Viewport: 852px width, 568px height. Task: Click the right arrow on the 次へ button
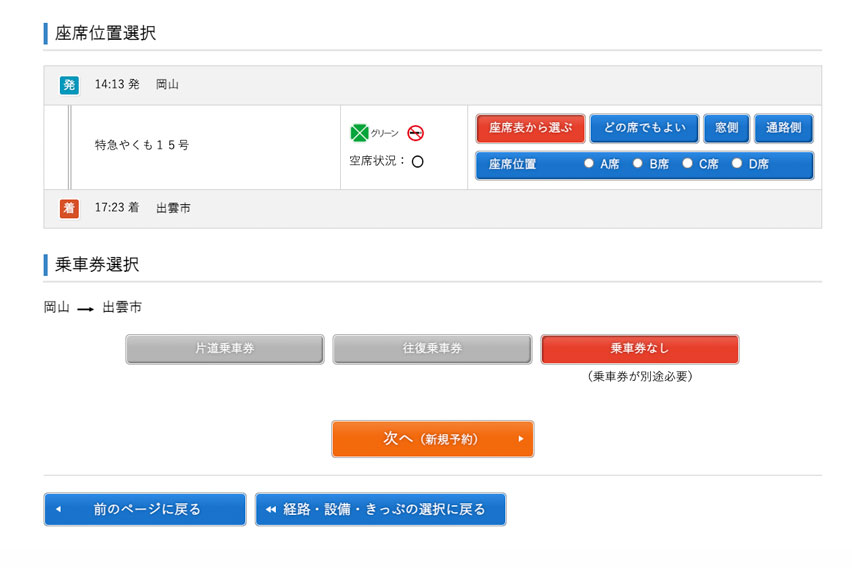(x=520, y=439)
